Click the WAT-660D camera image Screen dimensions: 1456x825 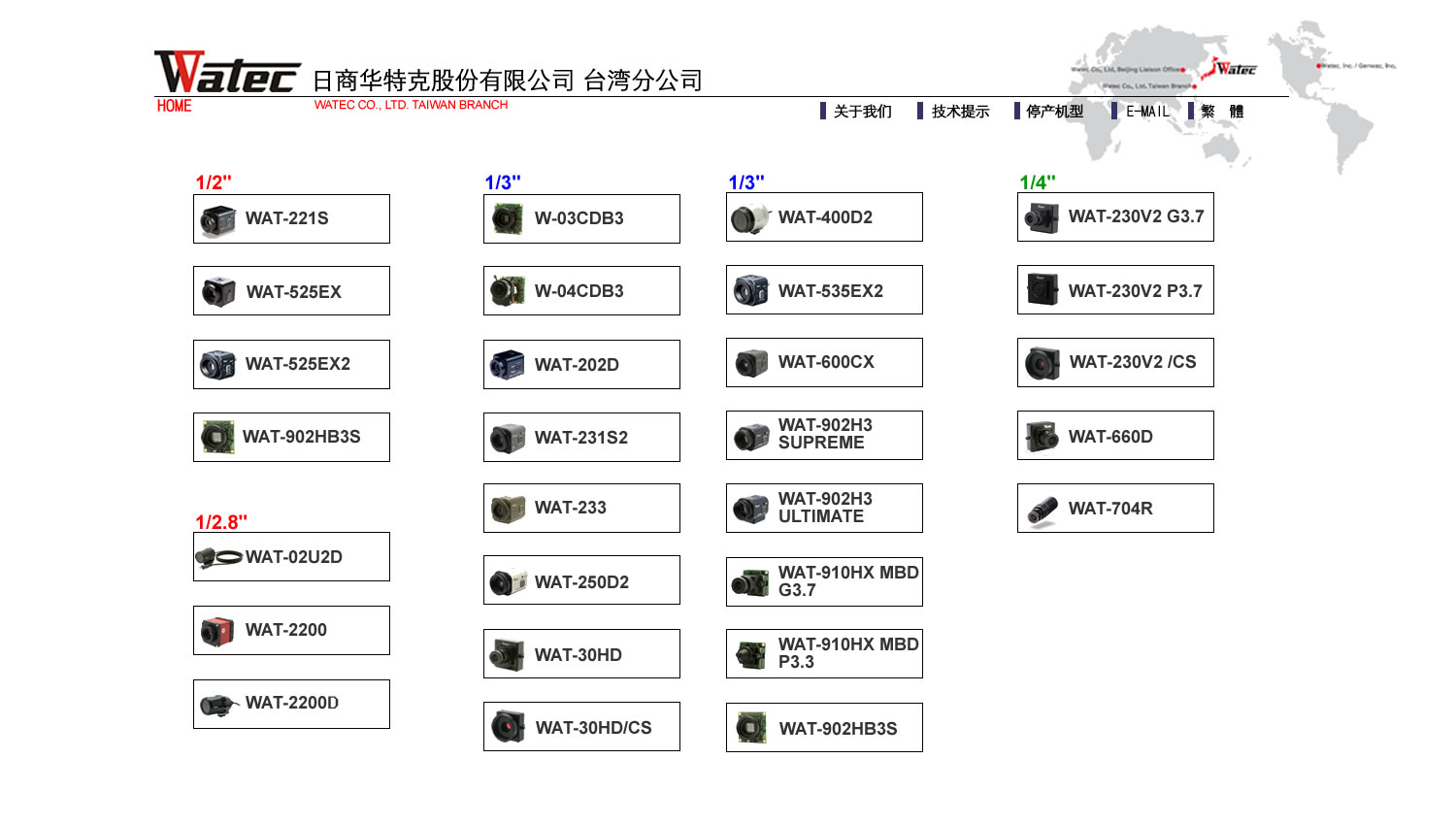[1042, 437]
